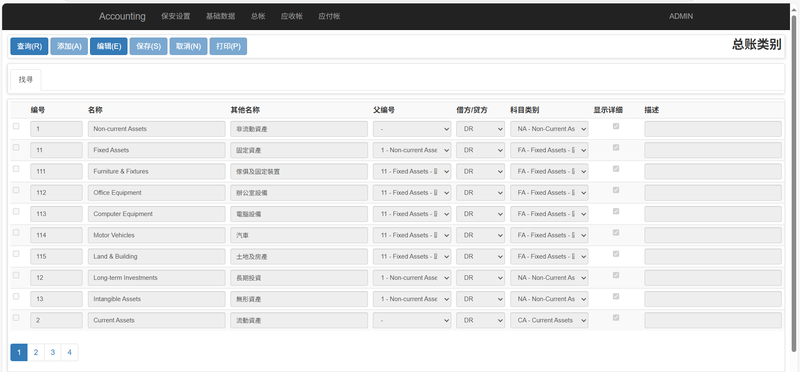
Task: Click the 其他名称 field containing 汽車
Action: tap(299, 235)
